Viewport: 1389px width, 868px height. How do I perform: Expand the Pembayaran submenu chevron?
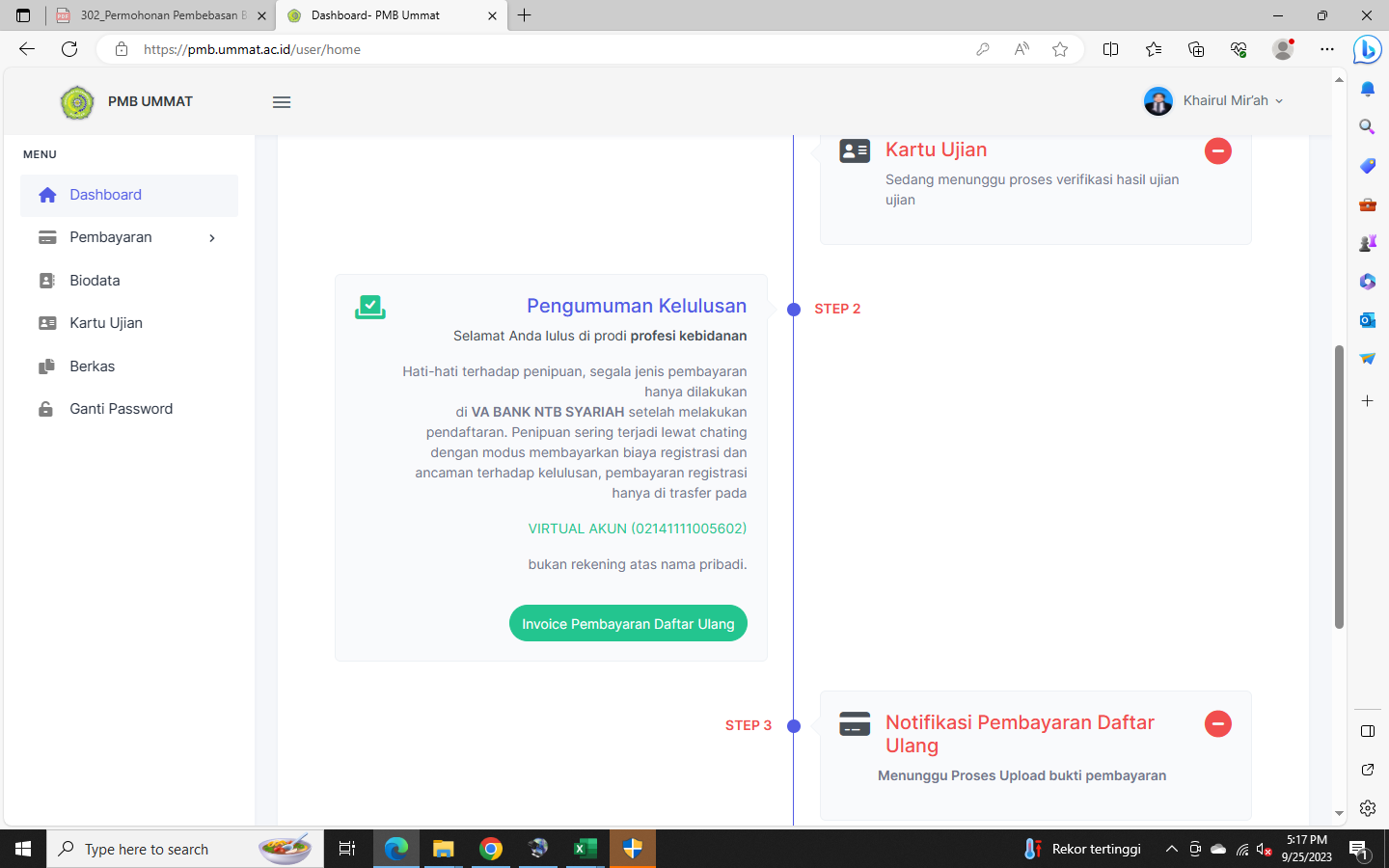click(212, 238)
